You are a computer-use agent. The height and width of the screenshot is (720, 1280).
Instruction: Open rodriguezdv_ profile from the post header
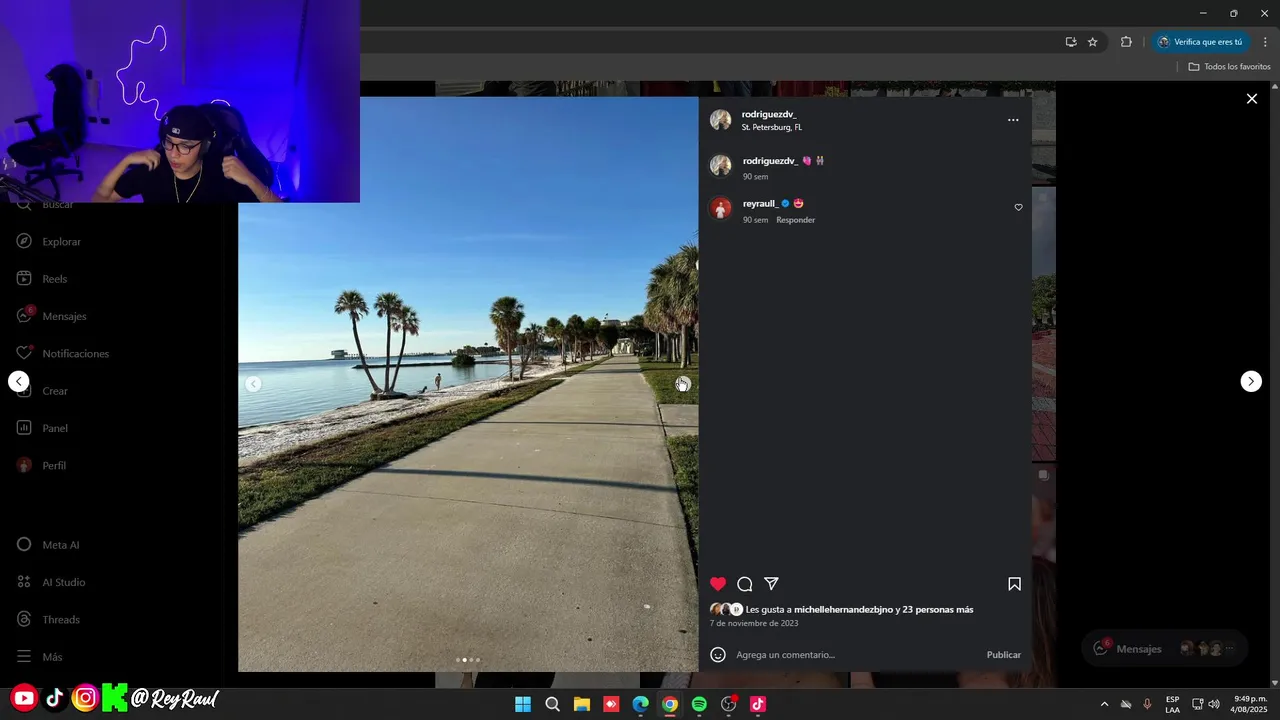[x=768, y=114]
